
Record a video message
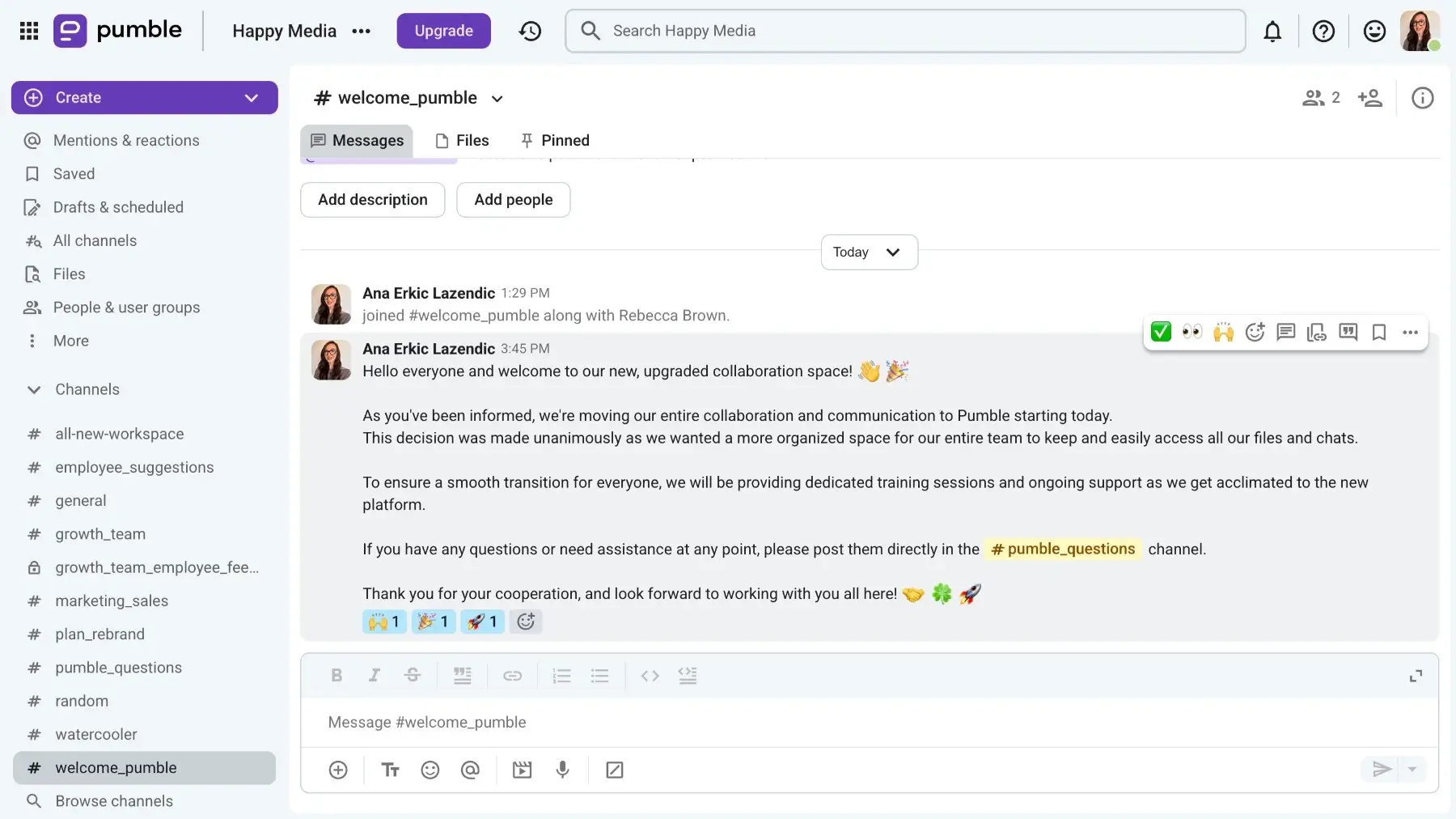click(x=522, y=770)
